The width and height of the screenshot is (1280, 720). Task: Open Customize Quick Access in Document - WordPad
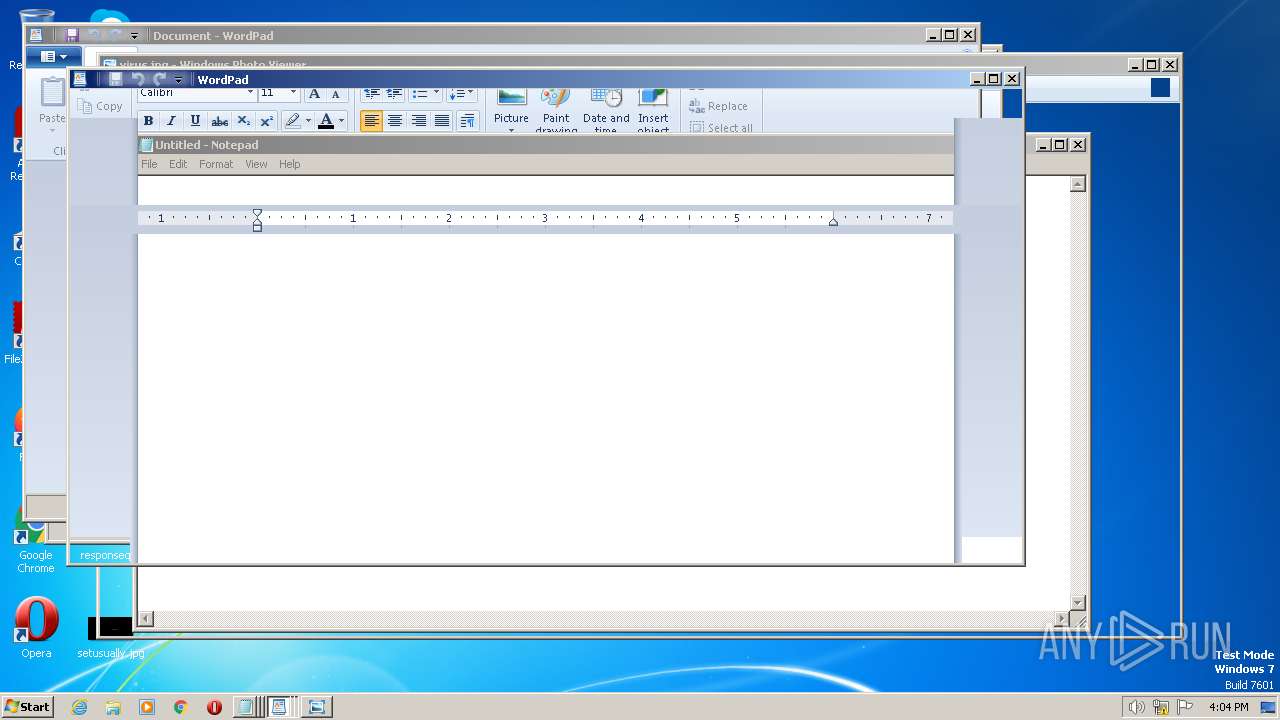click(134, 36)
